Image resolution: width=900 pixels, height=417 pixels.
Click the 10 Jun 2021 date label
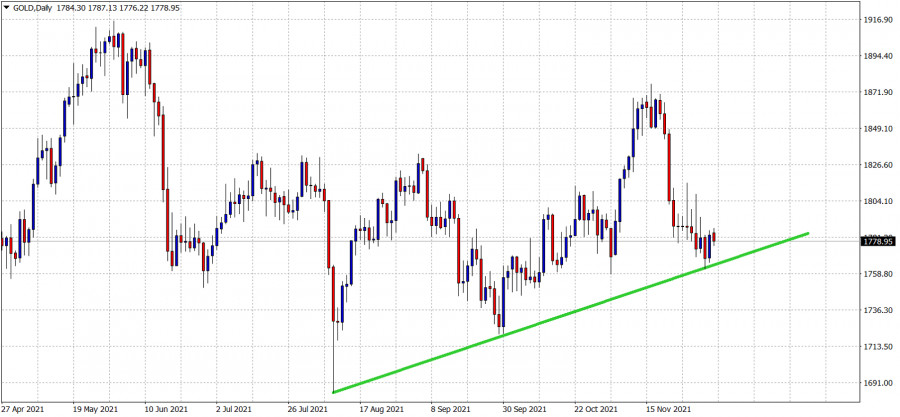point(166,411)
